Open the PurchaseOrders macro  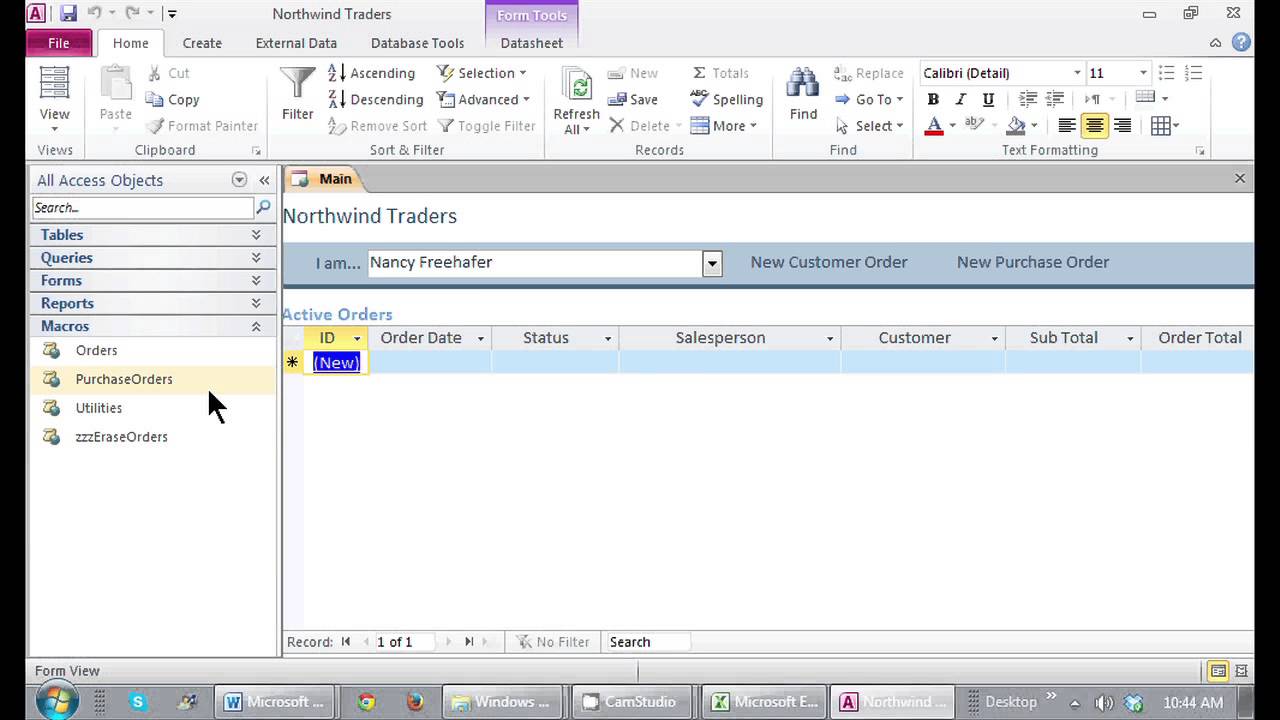(x=152, y=379)
